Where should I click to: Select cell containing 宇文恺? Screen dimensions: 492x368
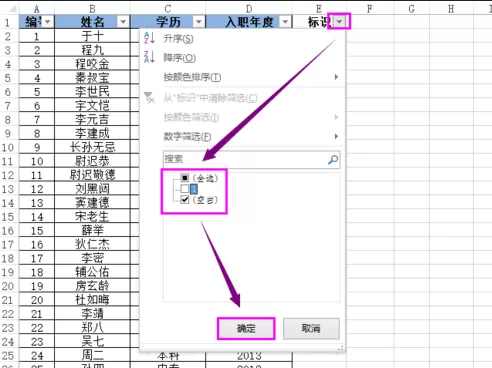pyautogui.click(x=92, y=106)
